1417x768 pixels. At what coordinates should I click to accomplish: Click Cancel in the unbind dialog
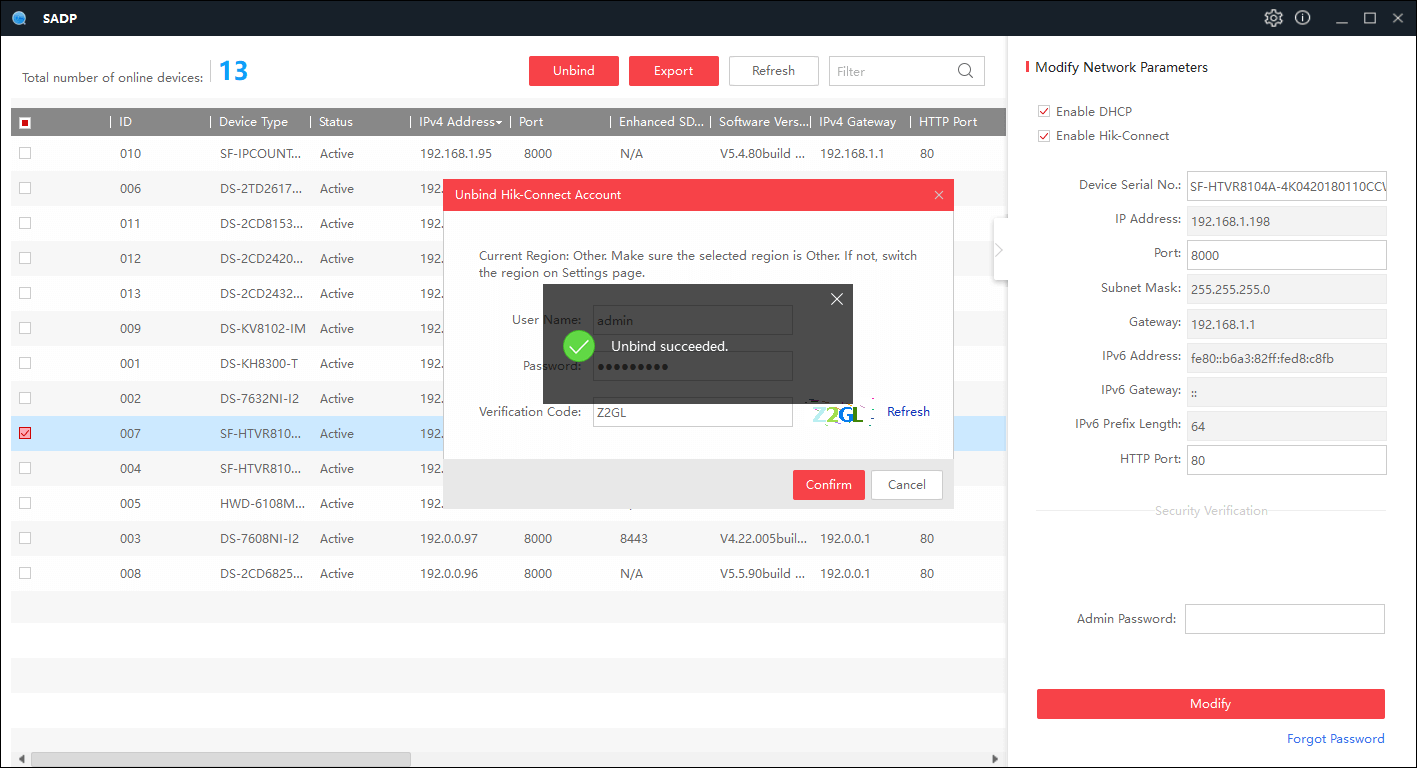(x=907, y=485)
